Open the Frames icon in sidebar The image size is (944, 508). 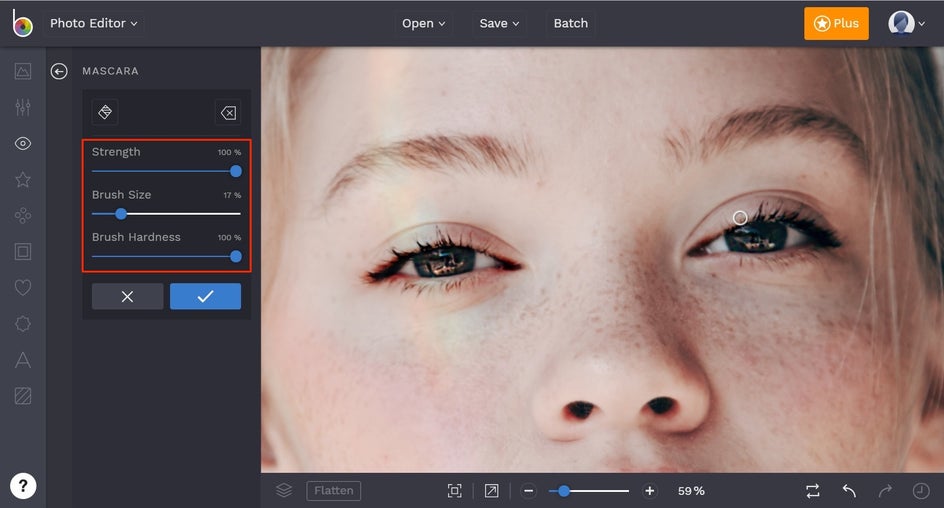[23, 252]
